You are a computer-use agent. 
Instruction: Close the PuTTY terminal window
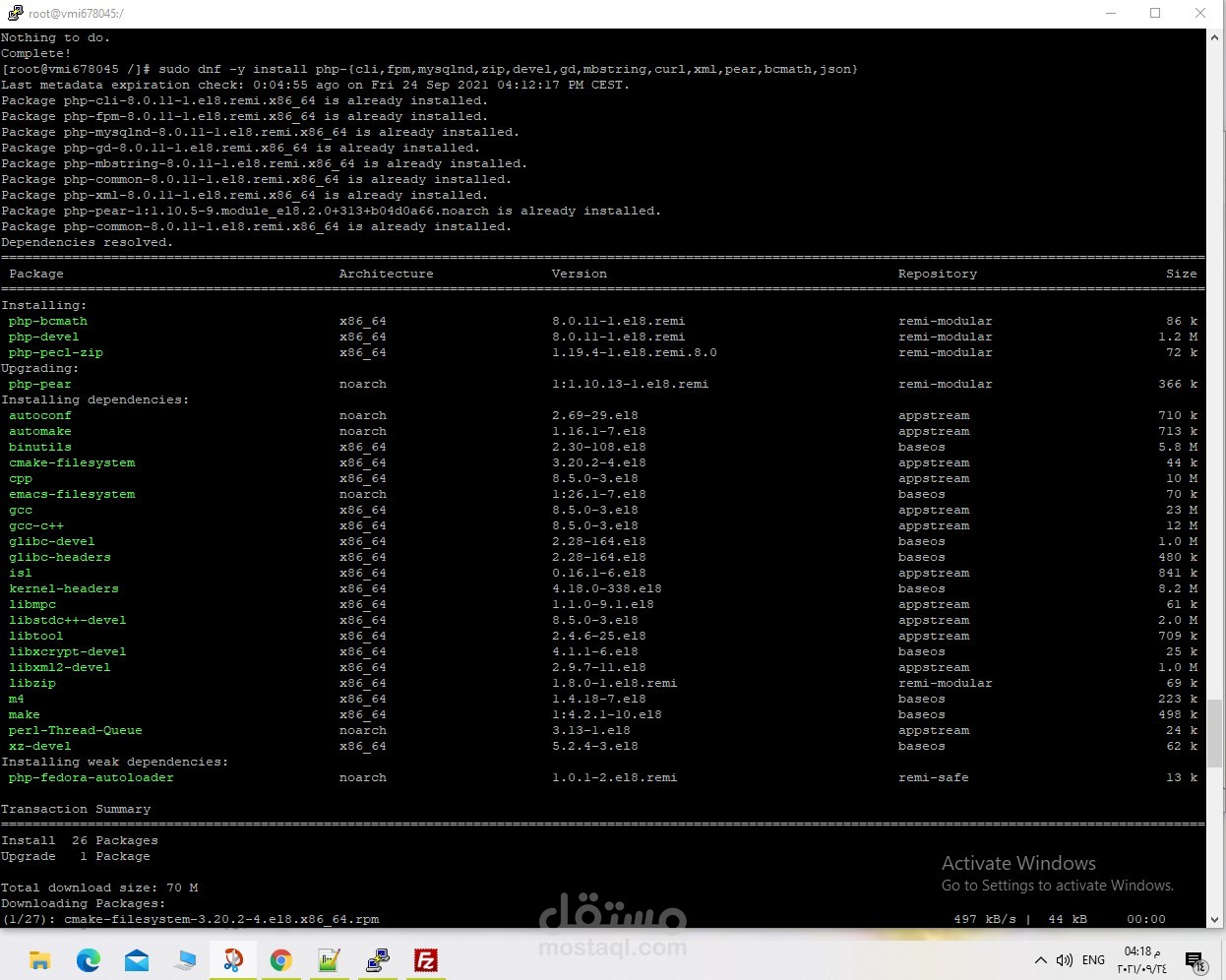click(x=1200, y=13)
